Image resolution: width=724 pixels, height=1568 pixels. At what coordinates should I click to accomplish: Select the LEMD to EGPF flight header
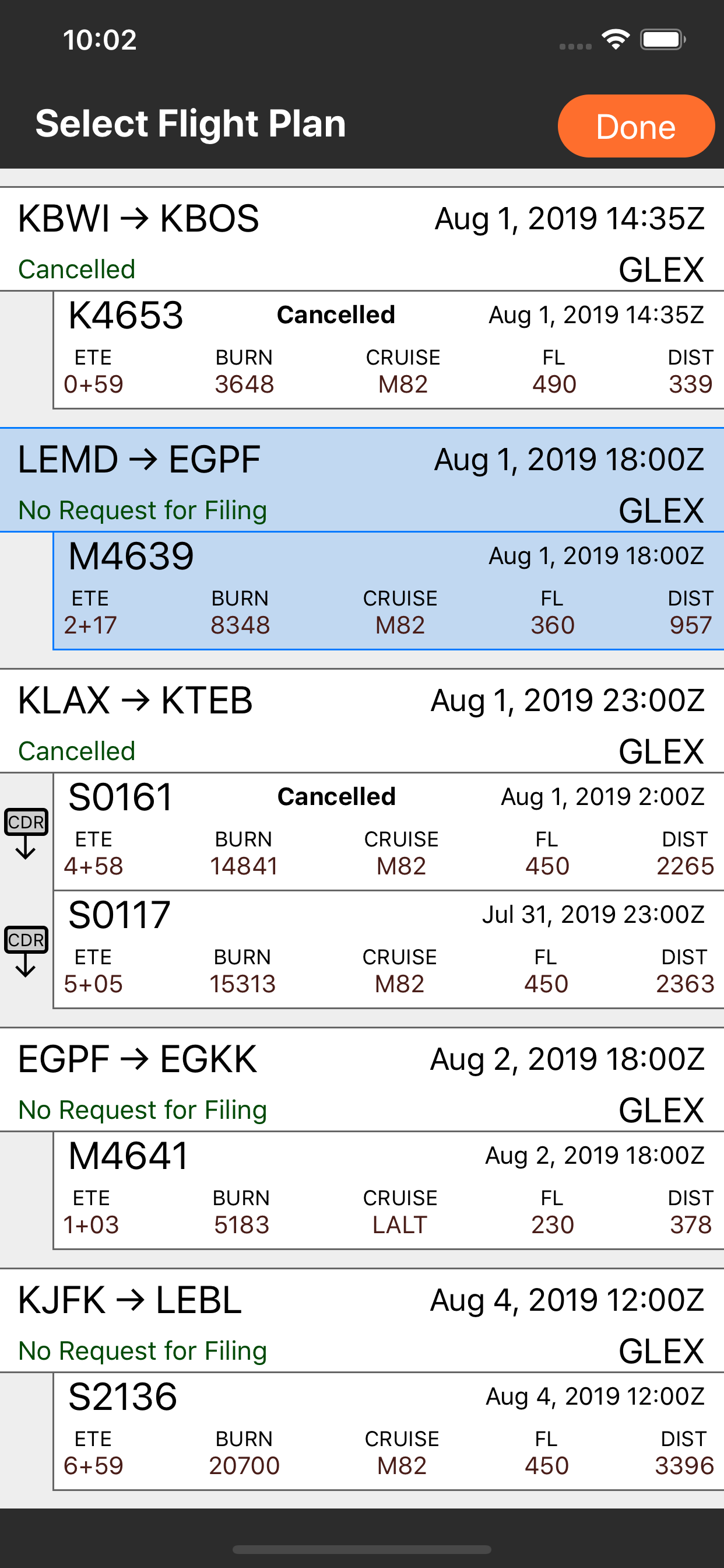tap(362, 480)
